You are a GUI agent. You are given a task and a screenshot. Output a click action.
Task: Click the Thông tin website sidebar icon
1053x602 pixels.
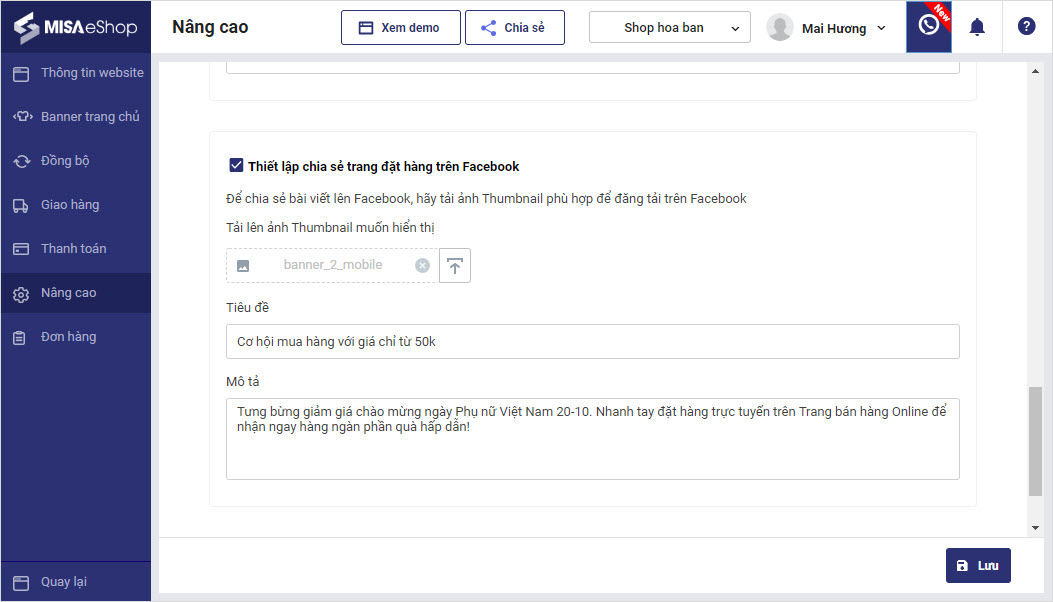tap(21, 74)
